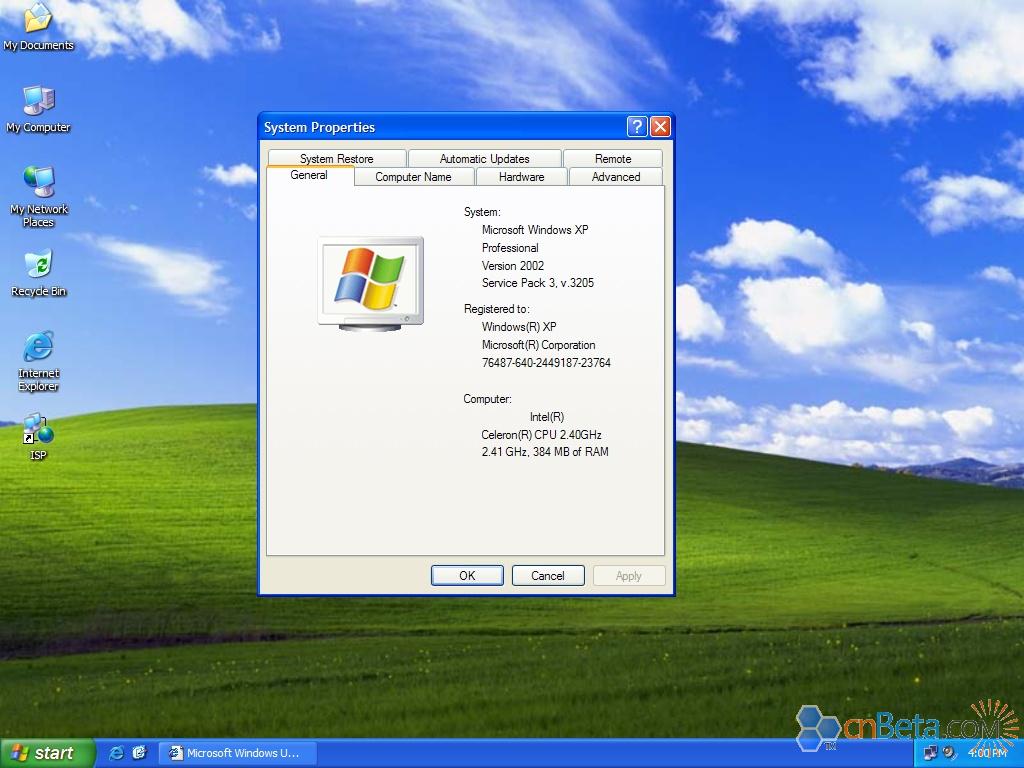Image resolution: width=1024 pixels, height=768 pixels.
Task: Click Internet Explorer desktop icon
Action: [38, 348]
